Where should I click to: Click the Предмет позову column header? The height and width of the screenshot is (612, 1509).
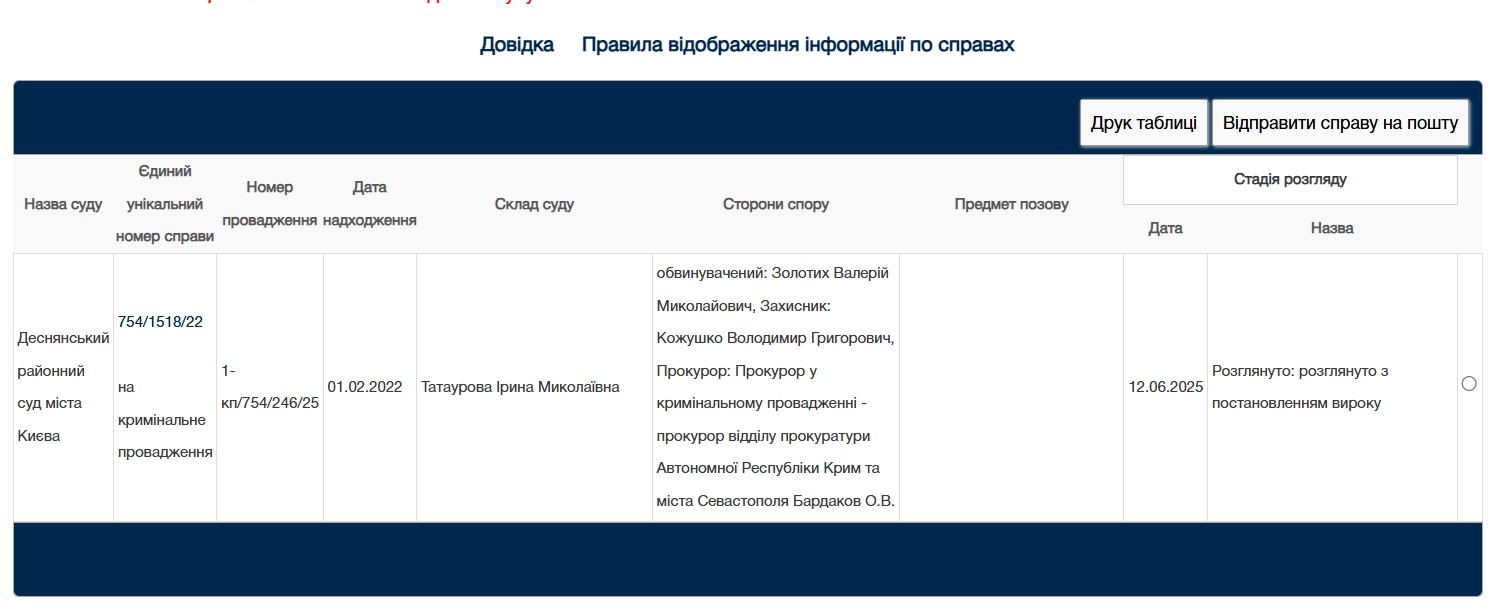pyautogui.click(x=1011, y=204)
